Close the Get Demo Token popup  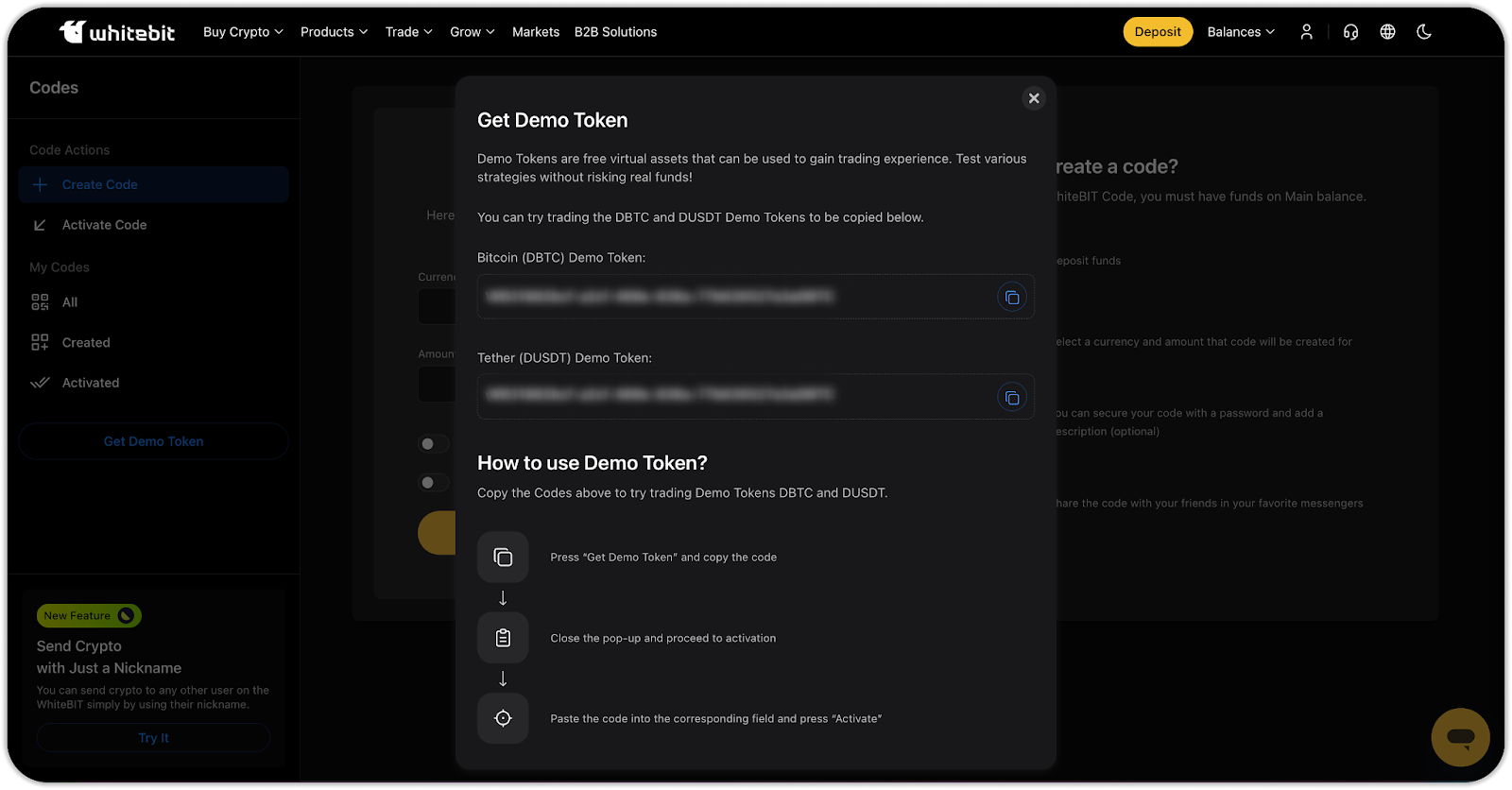click(1034, 98)
